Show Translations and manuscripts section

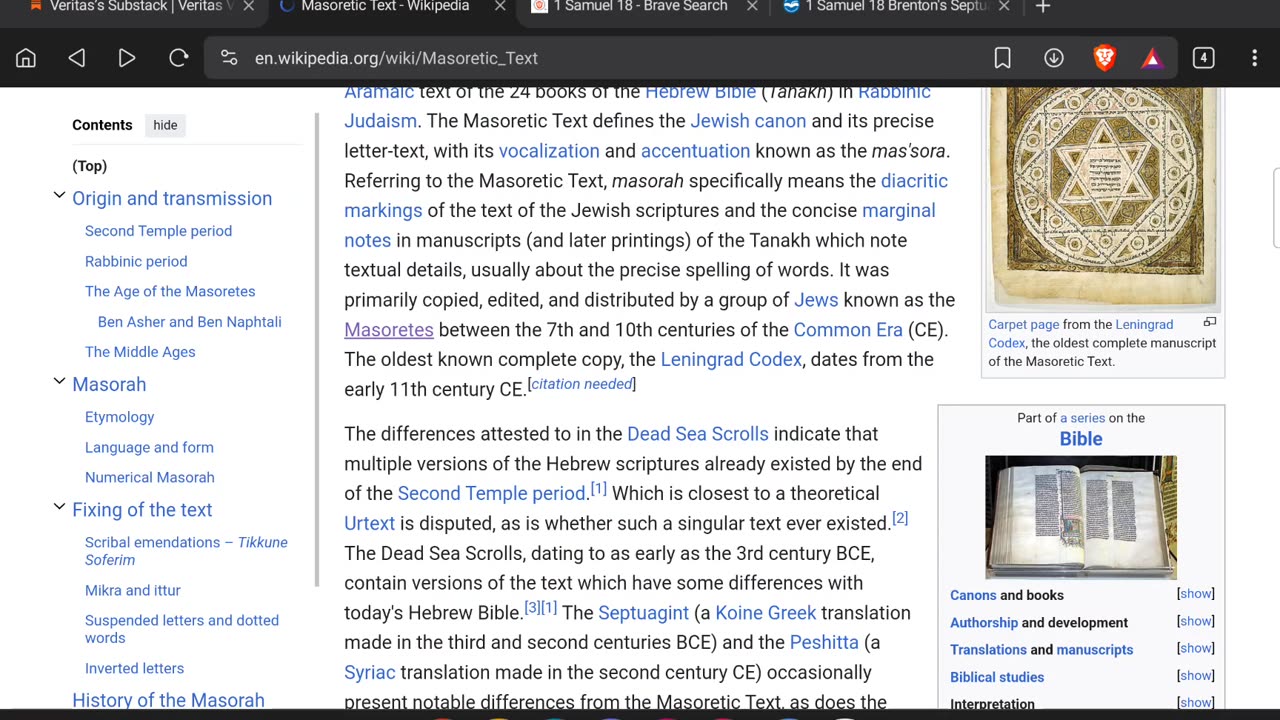[x=1195, y=648]
